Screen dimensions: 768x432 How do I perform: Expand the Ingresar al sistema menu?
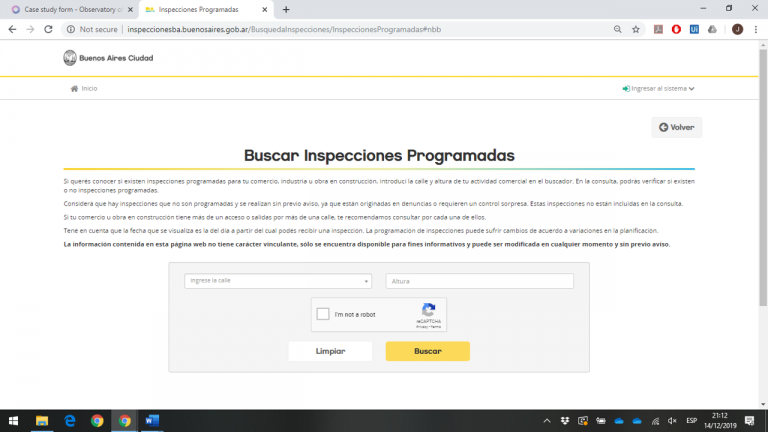[x=658, y=88]
